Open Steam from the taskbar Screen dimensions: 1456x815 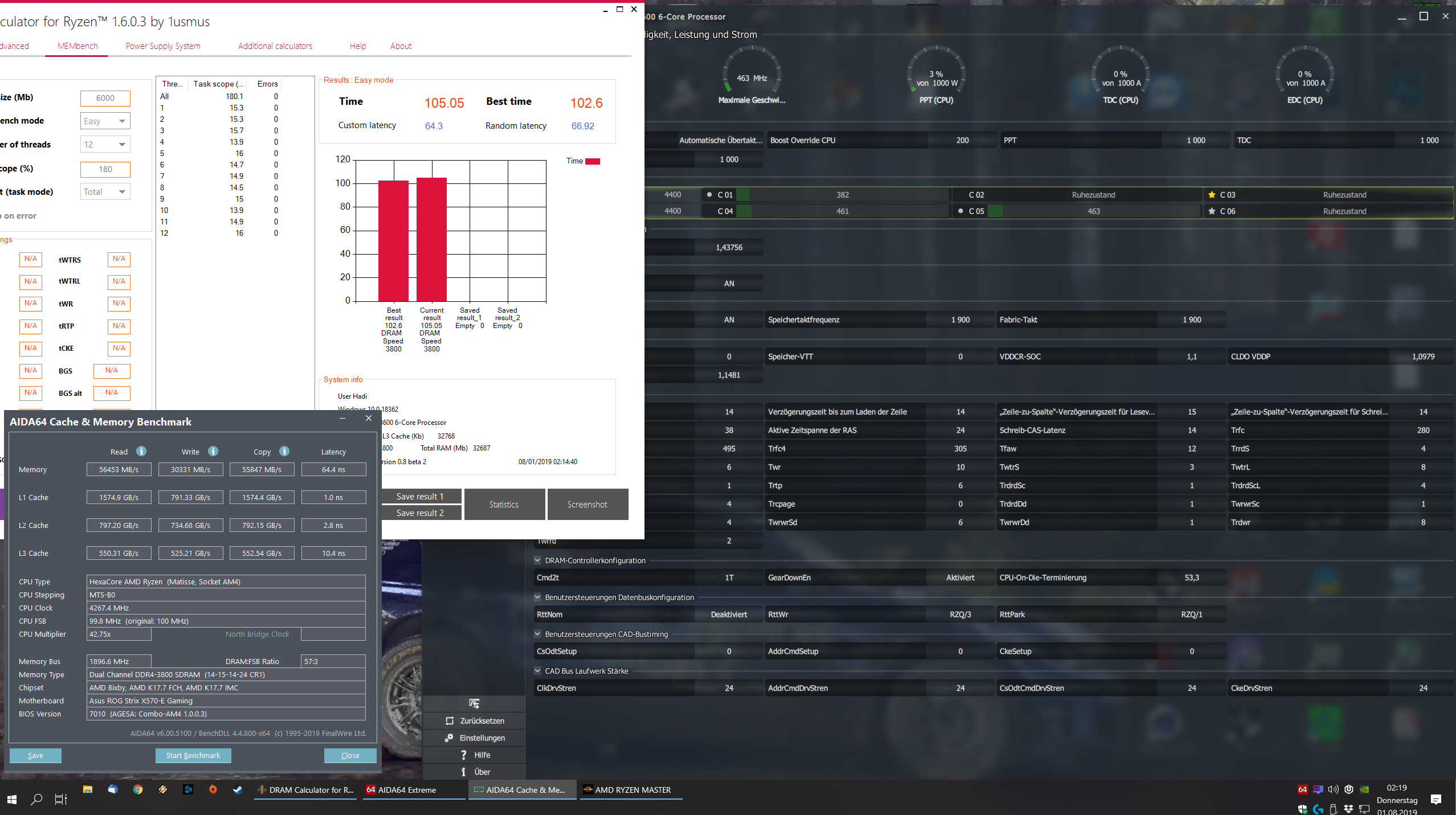238,789
